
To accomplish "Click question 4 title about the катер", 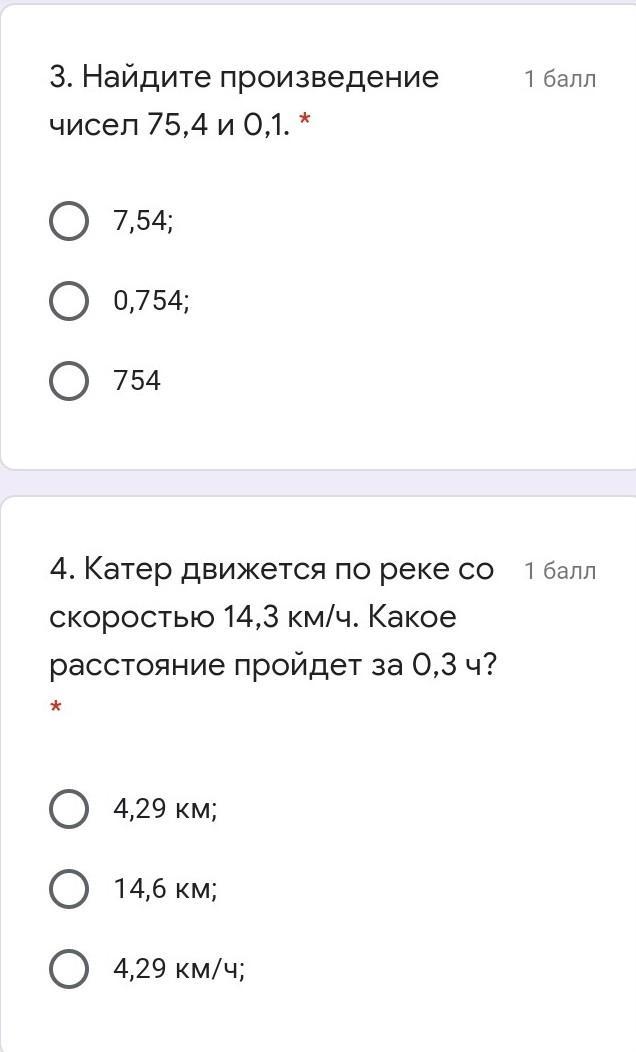I will click(271, 570).
